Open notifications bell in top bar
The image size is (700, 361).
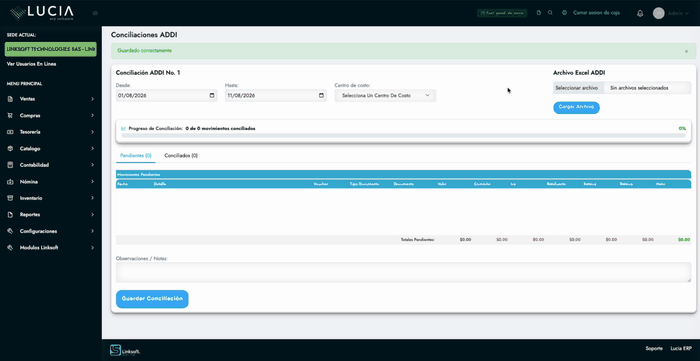click(x=640, y=13)
